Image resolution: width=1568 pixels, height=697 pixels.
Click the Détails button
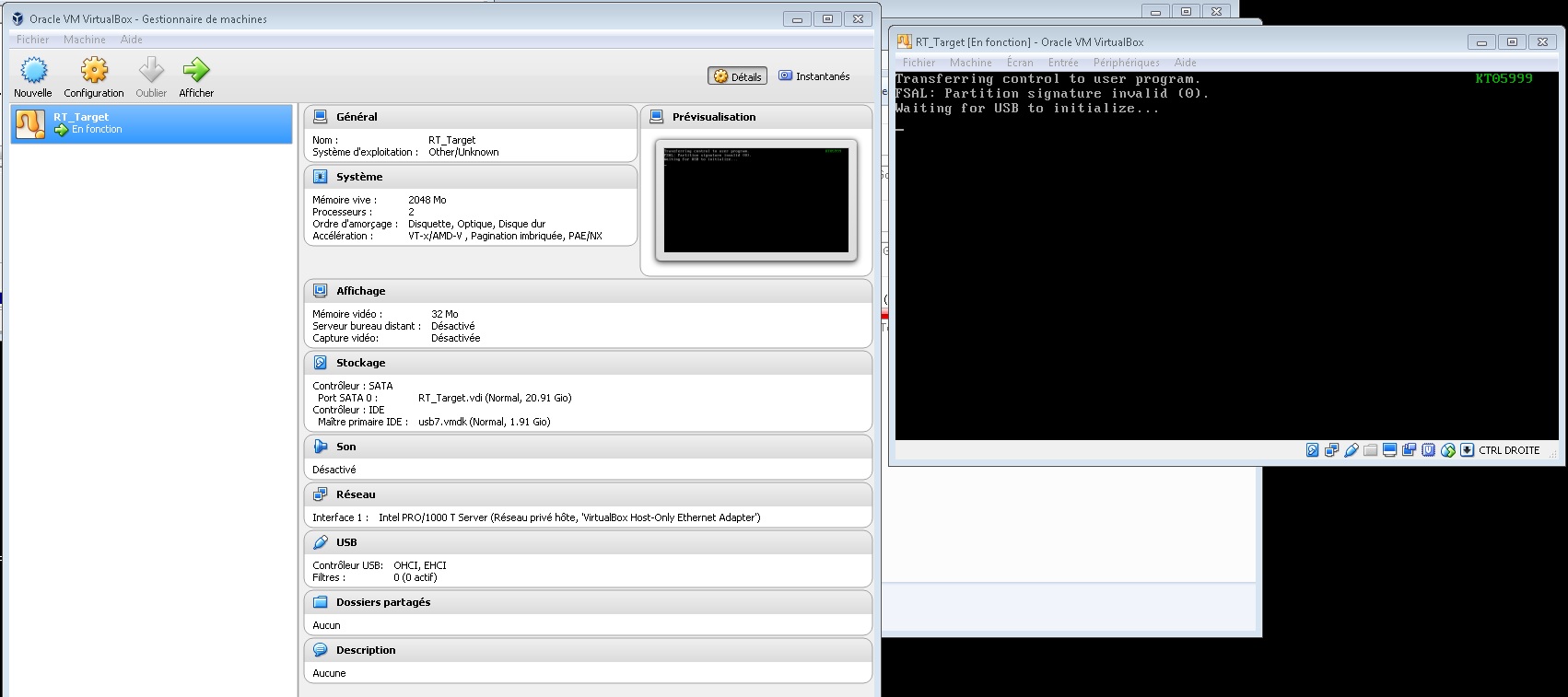click(737, 76)
